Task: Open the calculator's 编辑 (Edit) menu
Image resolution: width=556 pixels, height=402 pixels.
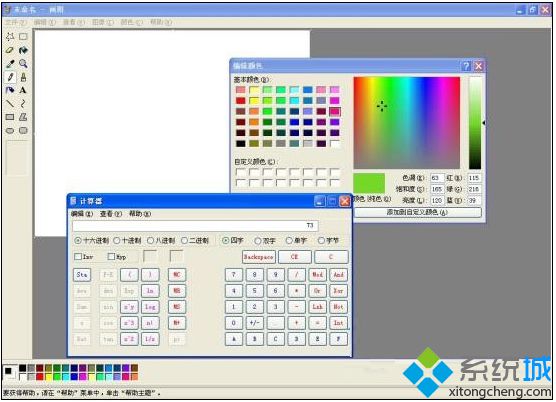Action: (82, 214)
